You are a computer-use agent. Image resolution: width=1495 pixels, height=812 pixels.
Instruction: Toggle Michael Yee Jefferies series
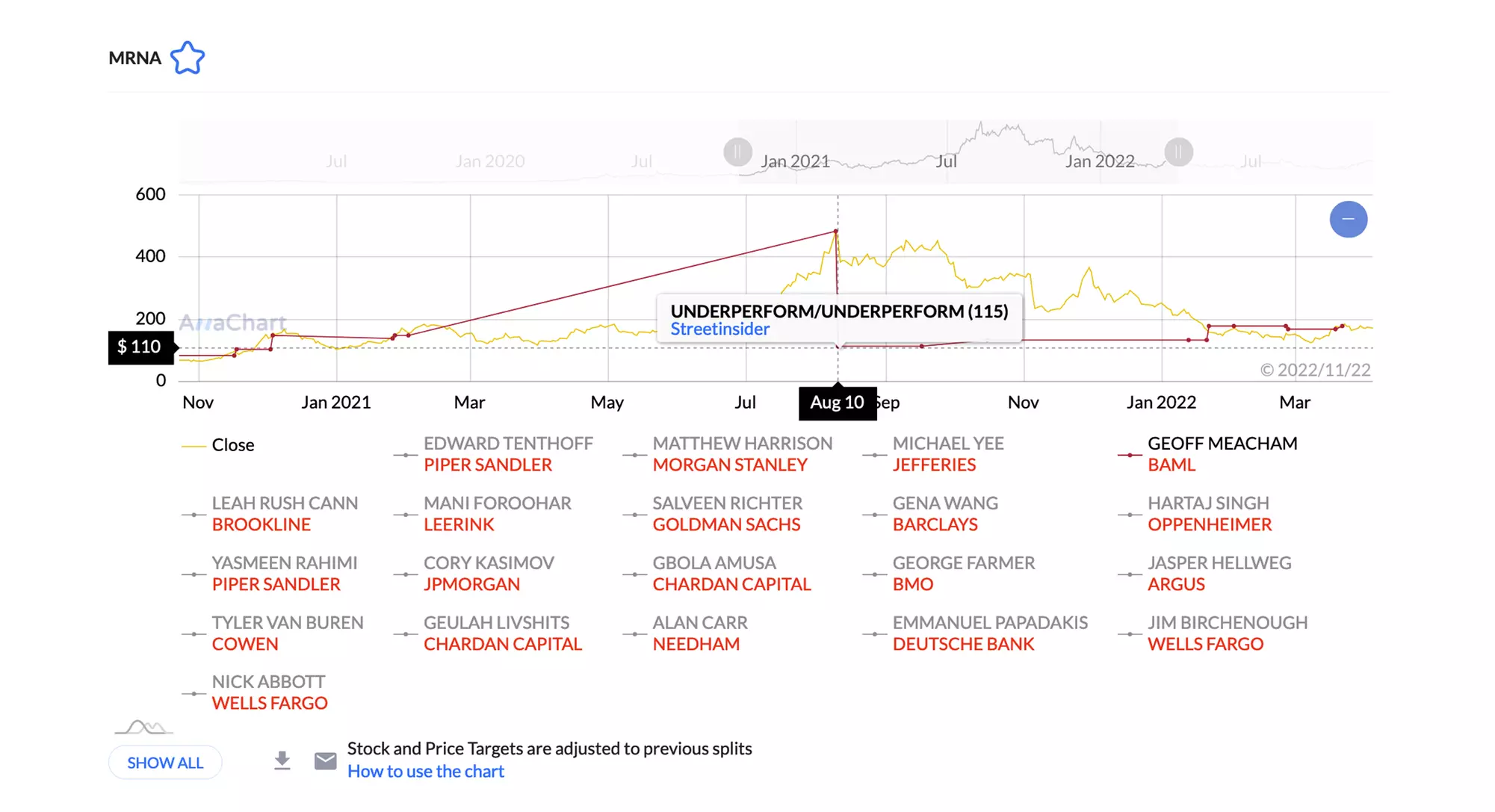pos(933,454)
